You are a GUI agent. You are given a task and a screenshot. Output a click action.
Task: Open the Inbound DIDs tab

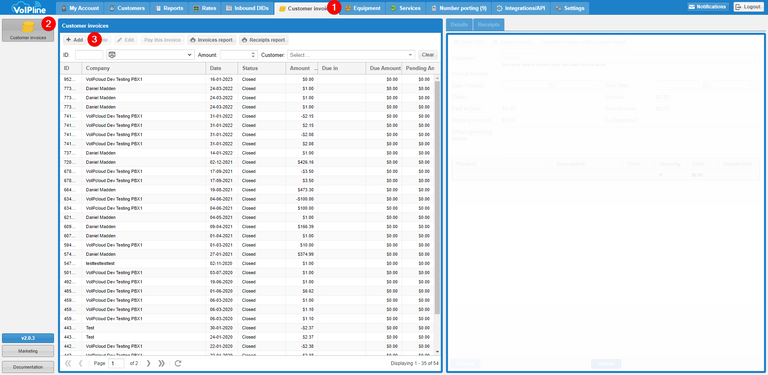(248, 8)
